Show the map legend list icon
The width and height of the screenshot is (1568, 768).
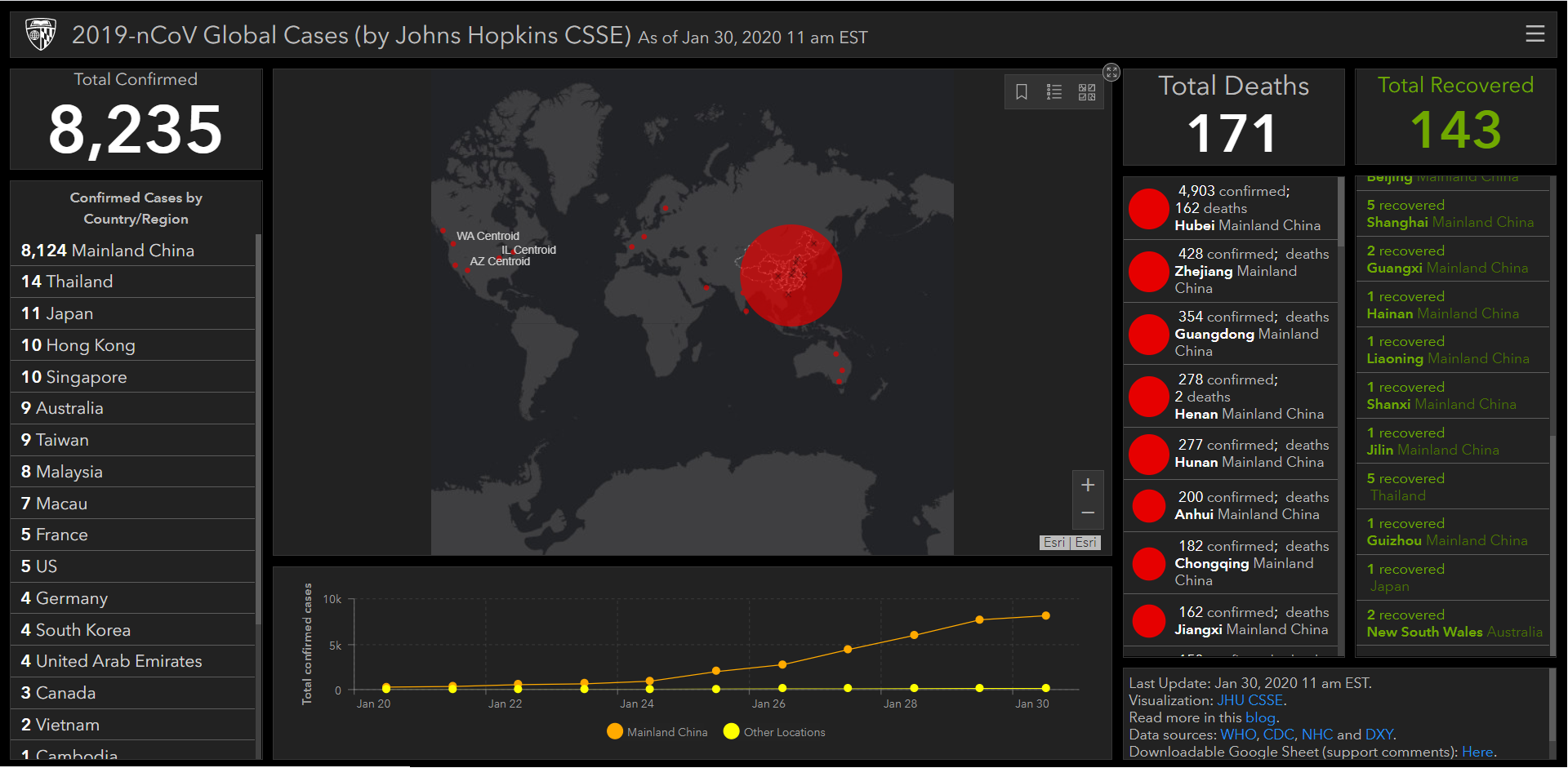(x=1054, y=92)
